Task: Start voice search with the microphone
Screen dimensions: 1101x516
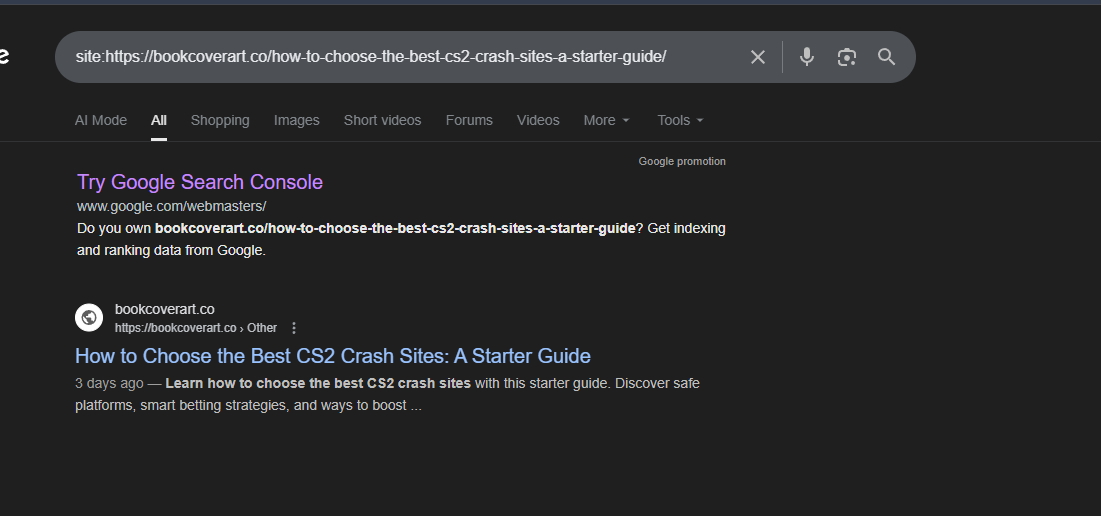Action: coord(807,57)
